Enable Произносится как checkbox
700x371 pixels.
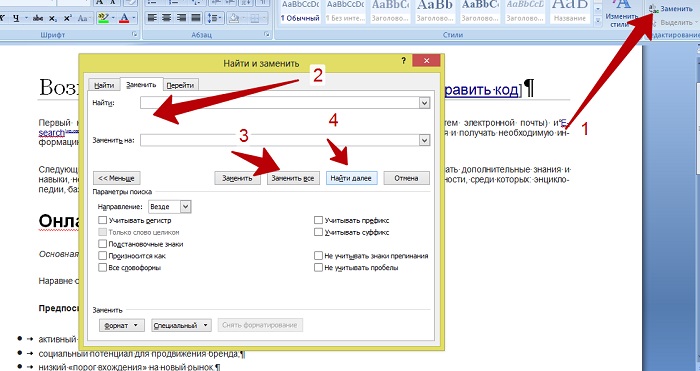[103, 256]
